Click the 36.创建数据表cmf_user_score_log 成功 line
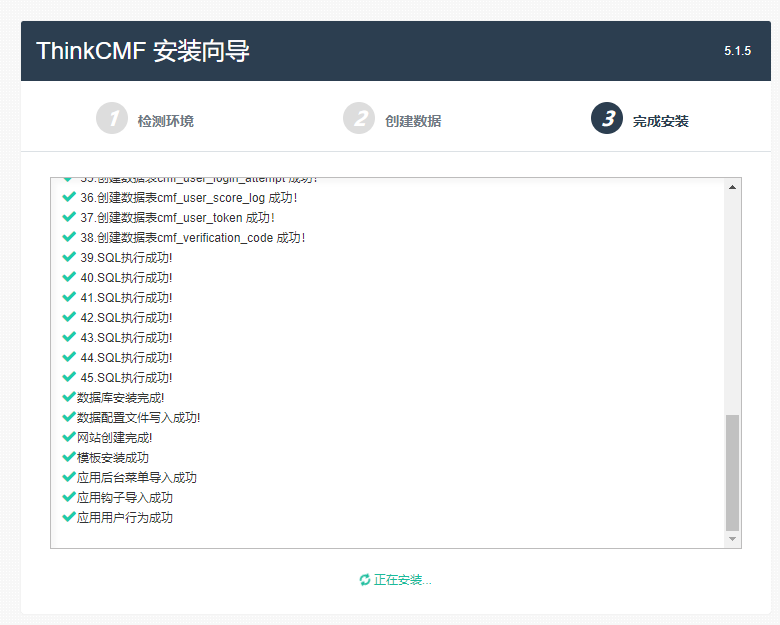Screen dimensions: 780x625 point(189,198)
